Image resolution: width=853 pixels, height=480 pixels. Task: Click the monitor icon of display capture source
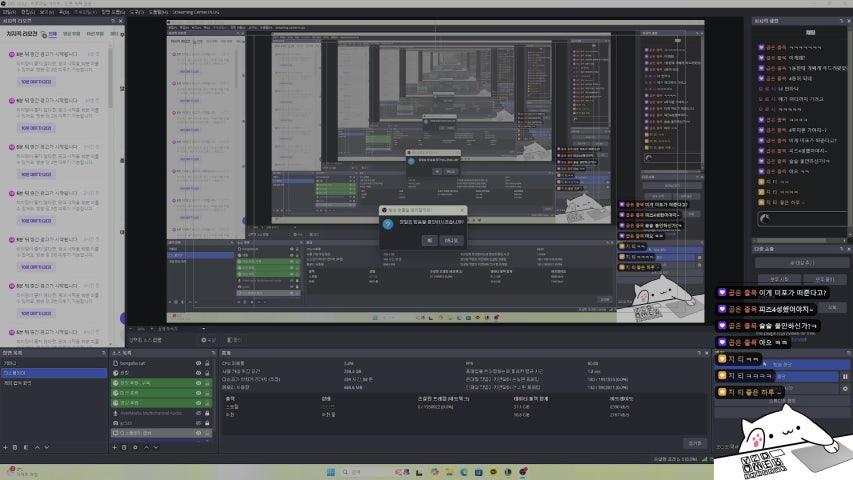pos(115,433)
